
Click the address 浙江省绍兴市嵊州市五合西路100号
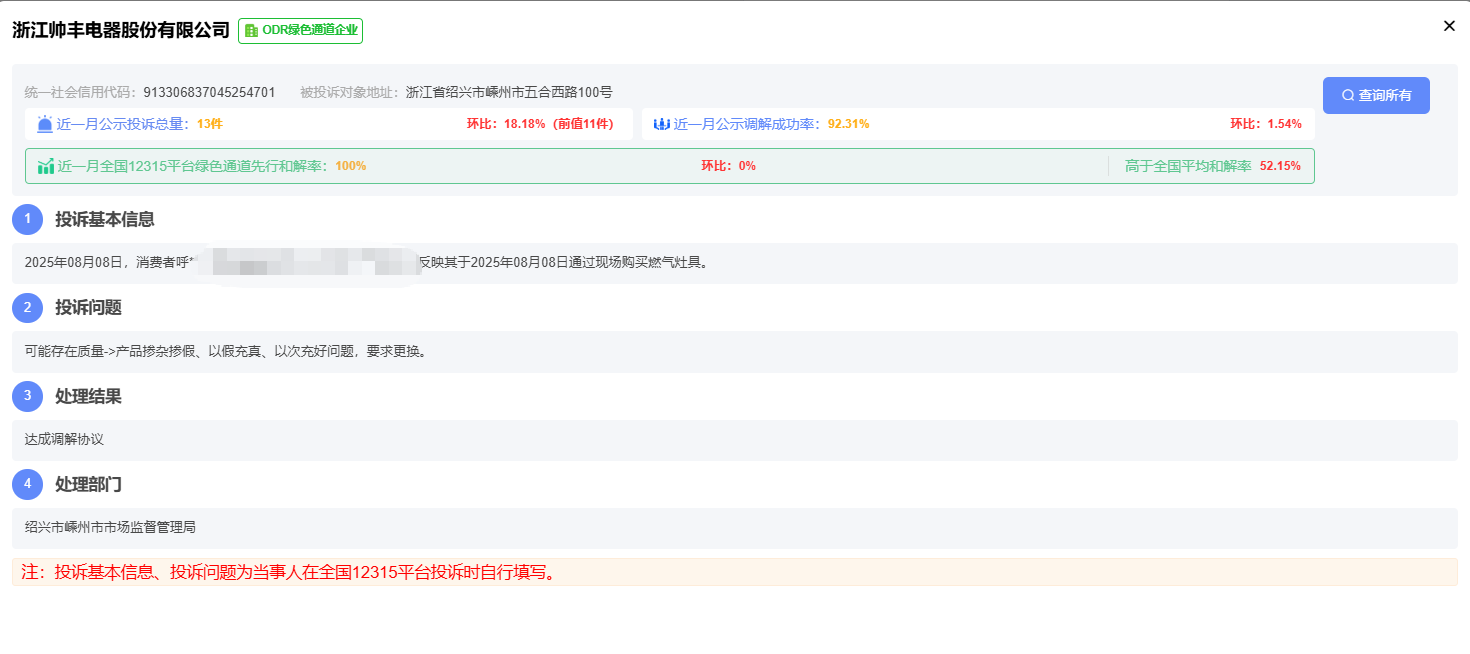point(509,92)
